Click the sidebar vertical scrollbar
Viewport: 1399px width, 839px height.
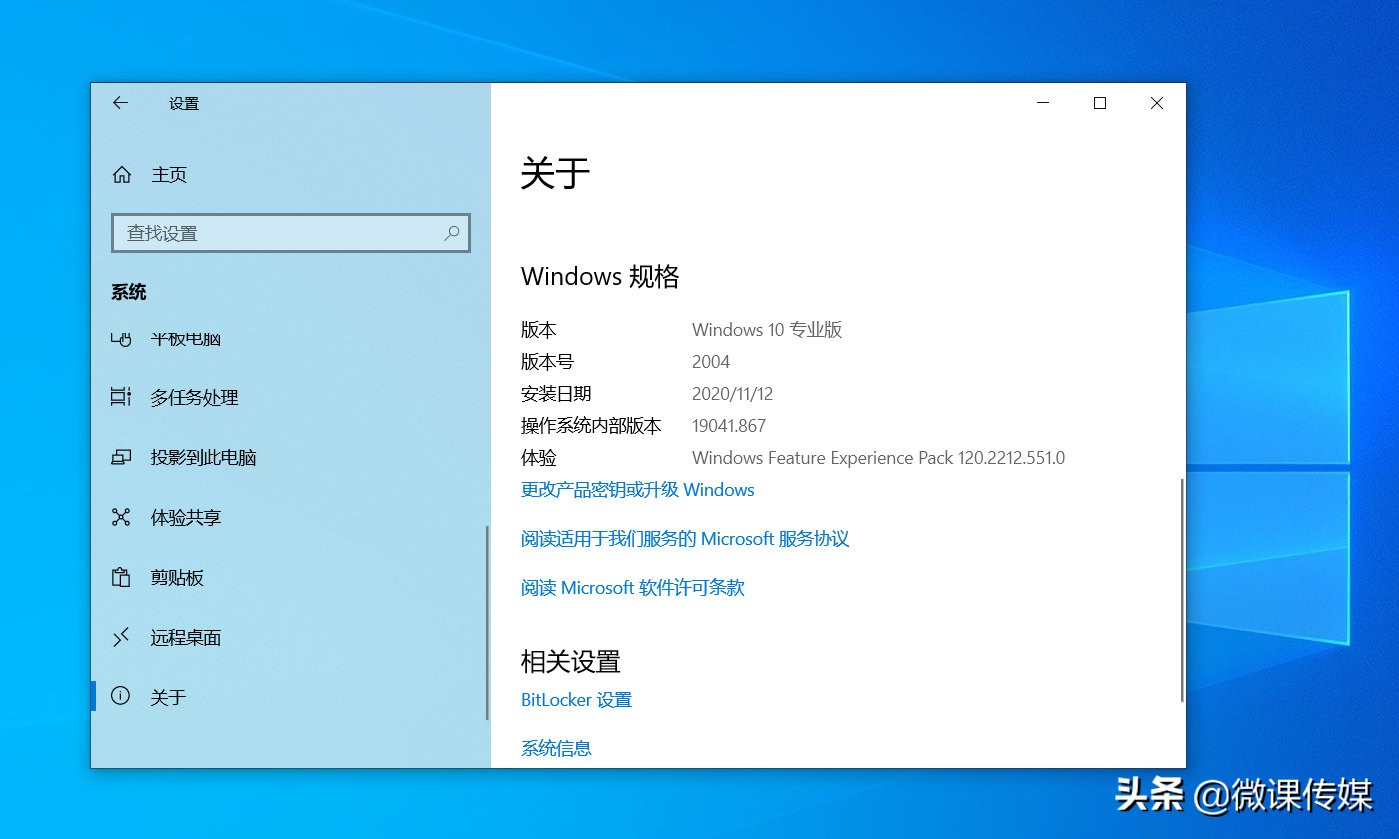click(x=487, y=622)
